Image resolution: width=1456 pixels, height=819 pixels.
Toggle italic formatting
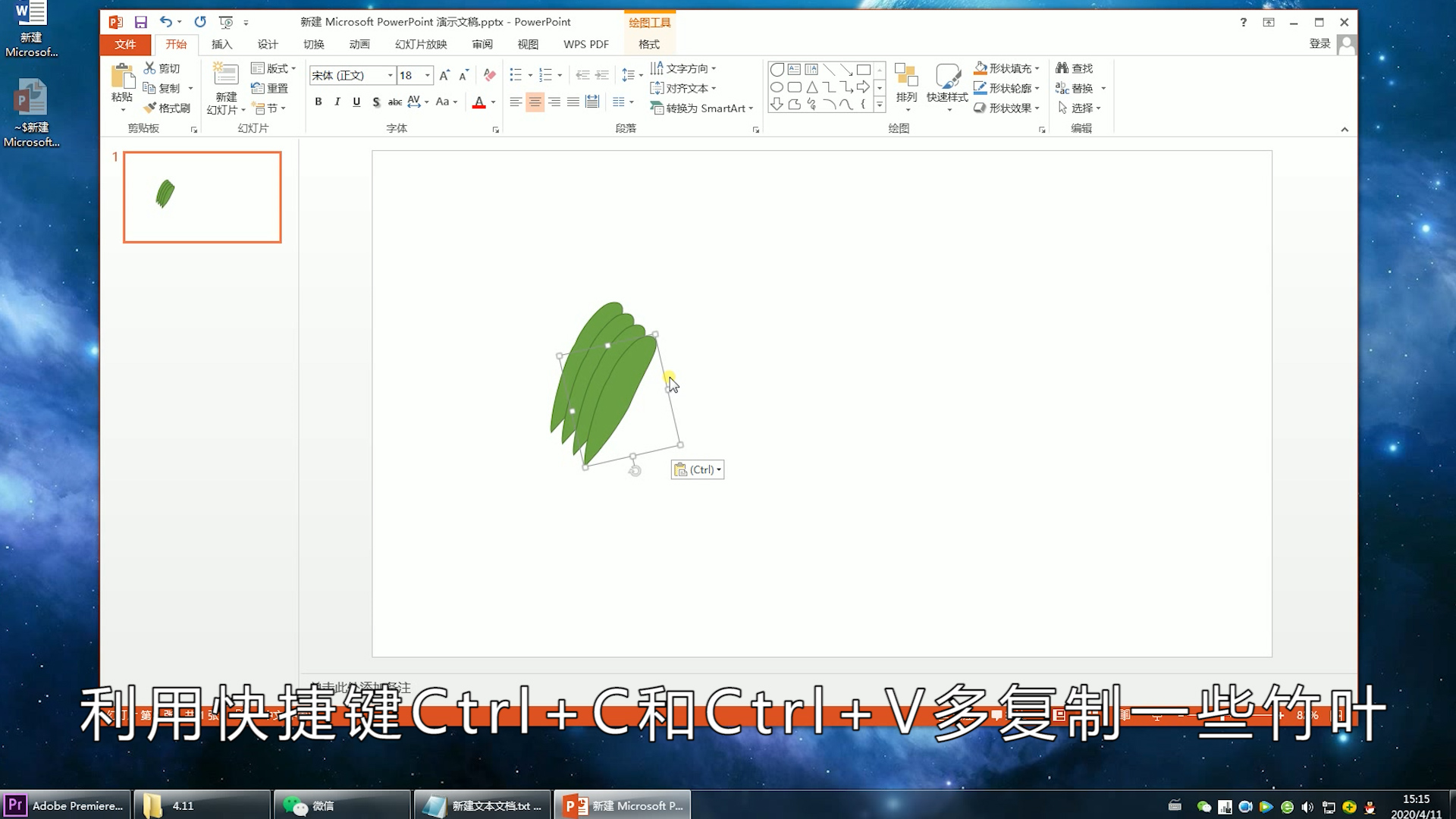click(x=337, y=102)
